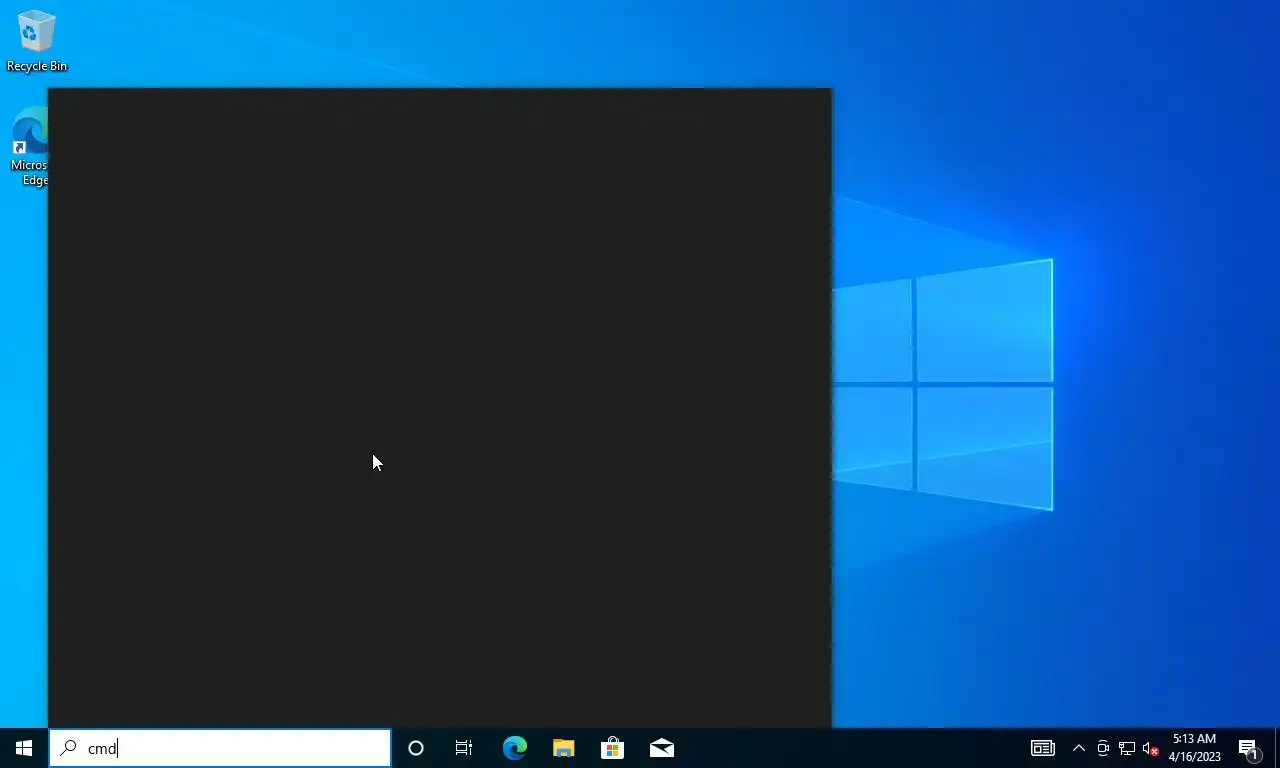1280x768 pixels.
Task: Open Microsoft Store from the taskbar
Action: (612, 748)
